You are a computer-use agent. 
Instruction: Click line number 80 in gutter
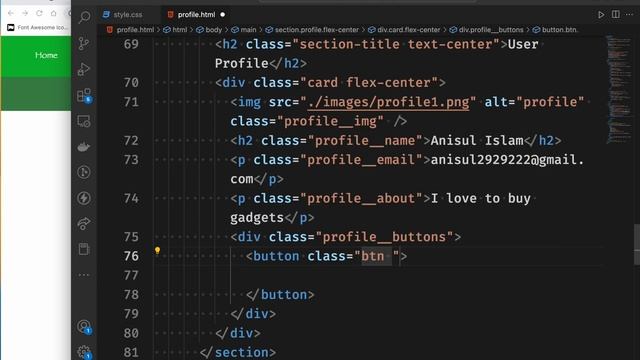click(x=131, y=333)
